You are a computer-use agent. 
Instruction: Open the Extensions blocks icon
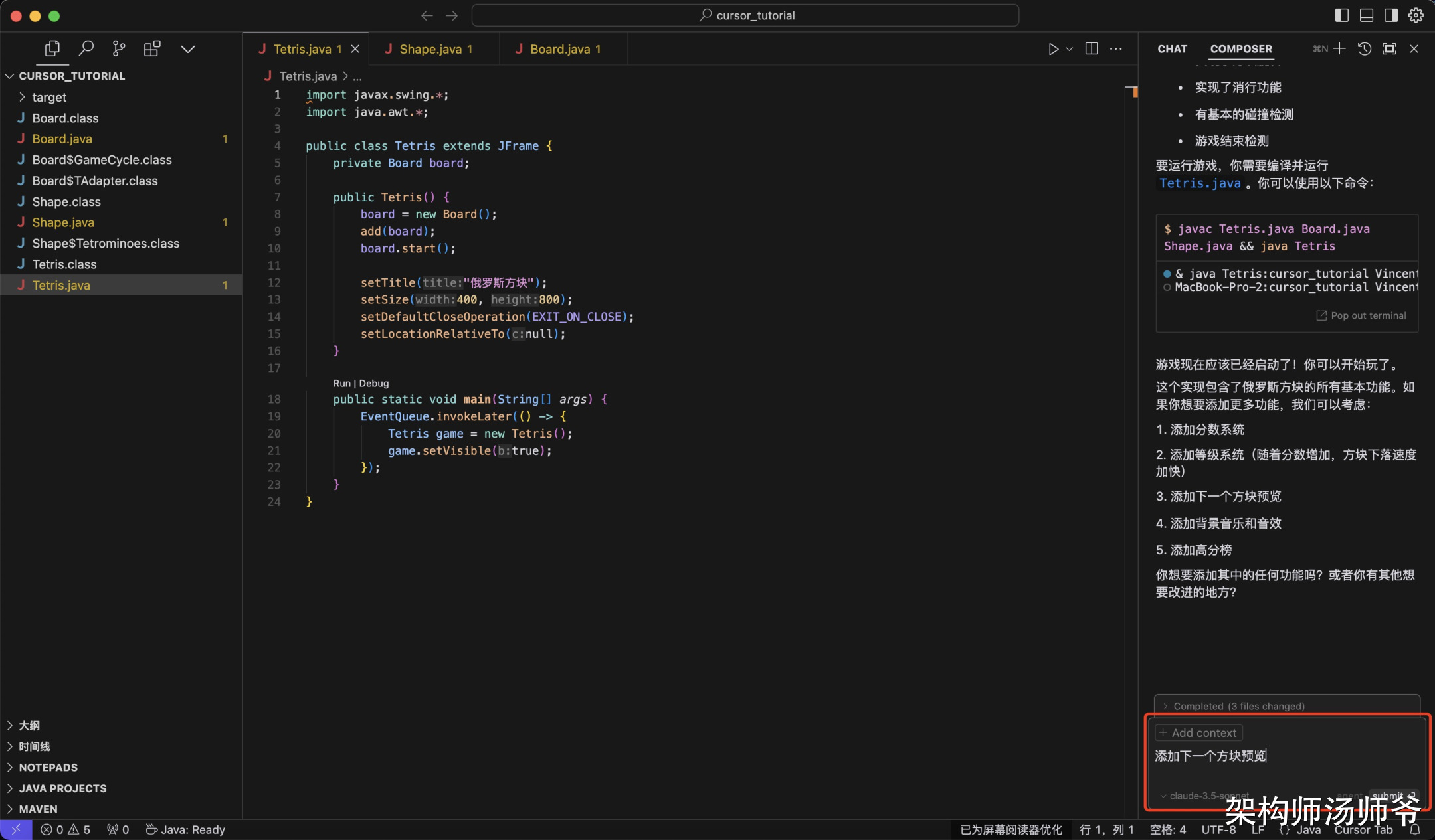click(x=152, y=48)
